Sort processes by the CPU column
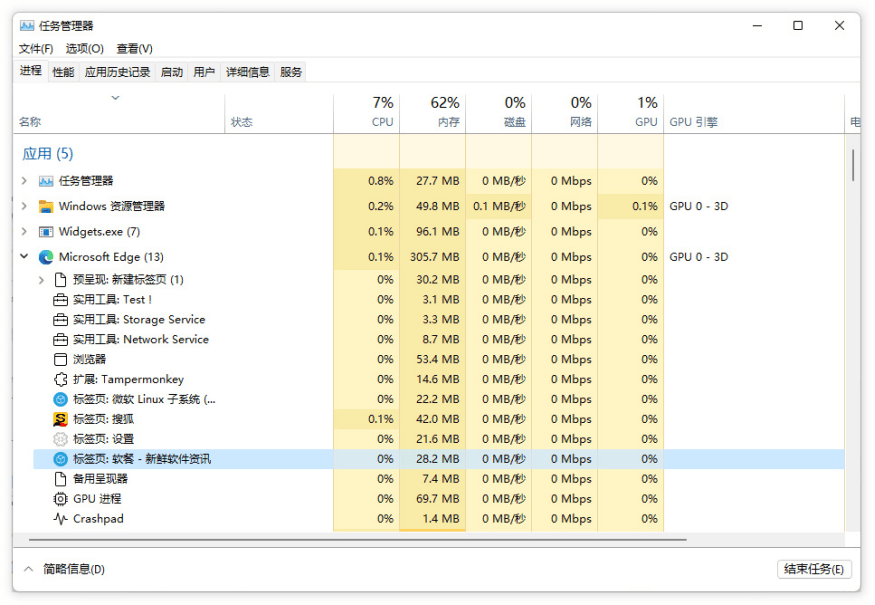This screenshot has width=875, height=605. click(381, 110)
